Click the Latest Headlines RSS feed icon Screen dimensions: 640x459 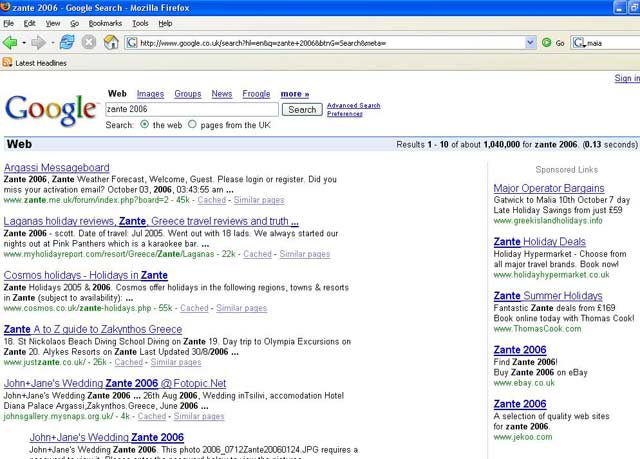point(7,62)
